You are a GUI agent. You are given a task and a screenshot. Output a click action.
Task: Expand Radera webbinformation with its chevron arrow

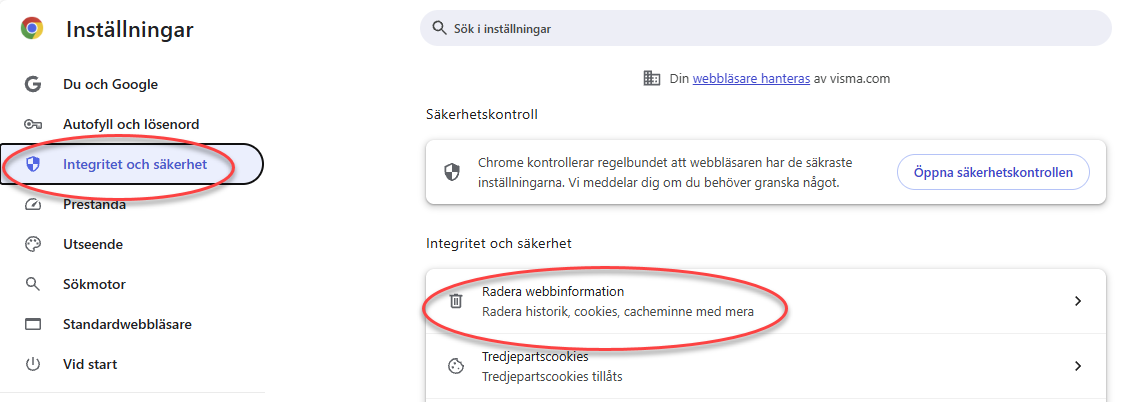point(1078,302)
